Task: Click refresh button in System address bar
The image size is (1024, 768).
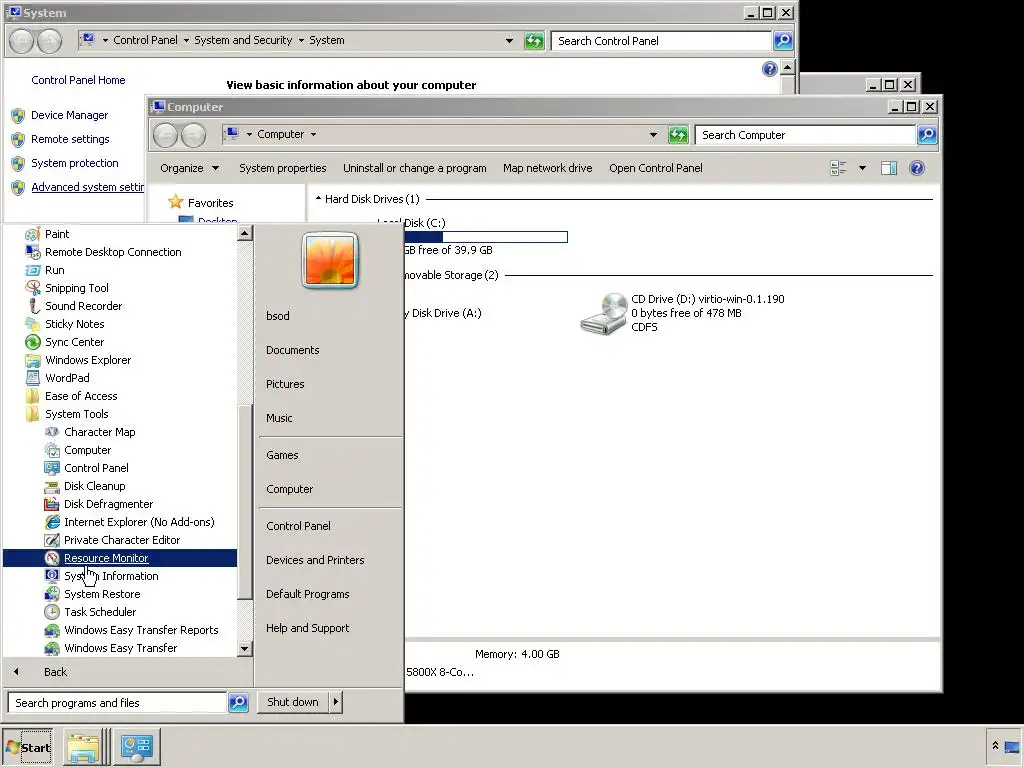Action: pos(534,41)
